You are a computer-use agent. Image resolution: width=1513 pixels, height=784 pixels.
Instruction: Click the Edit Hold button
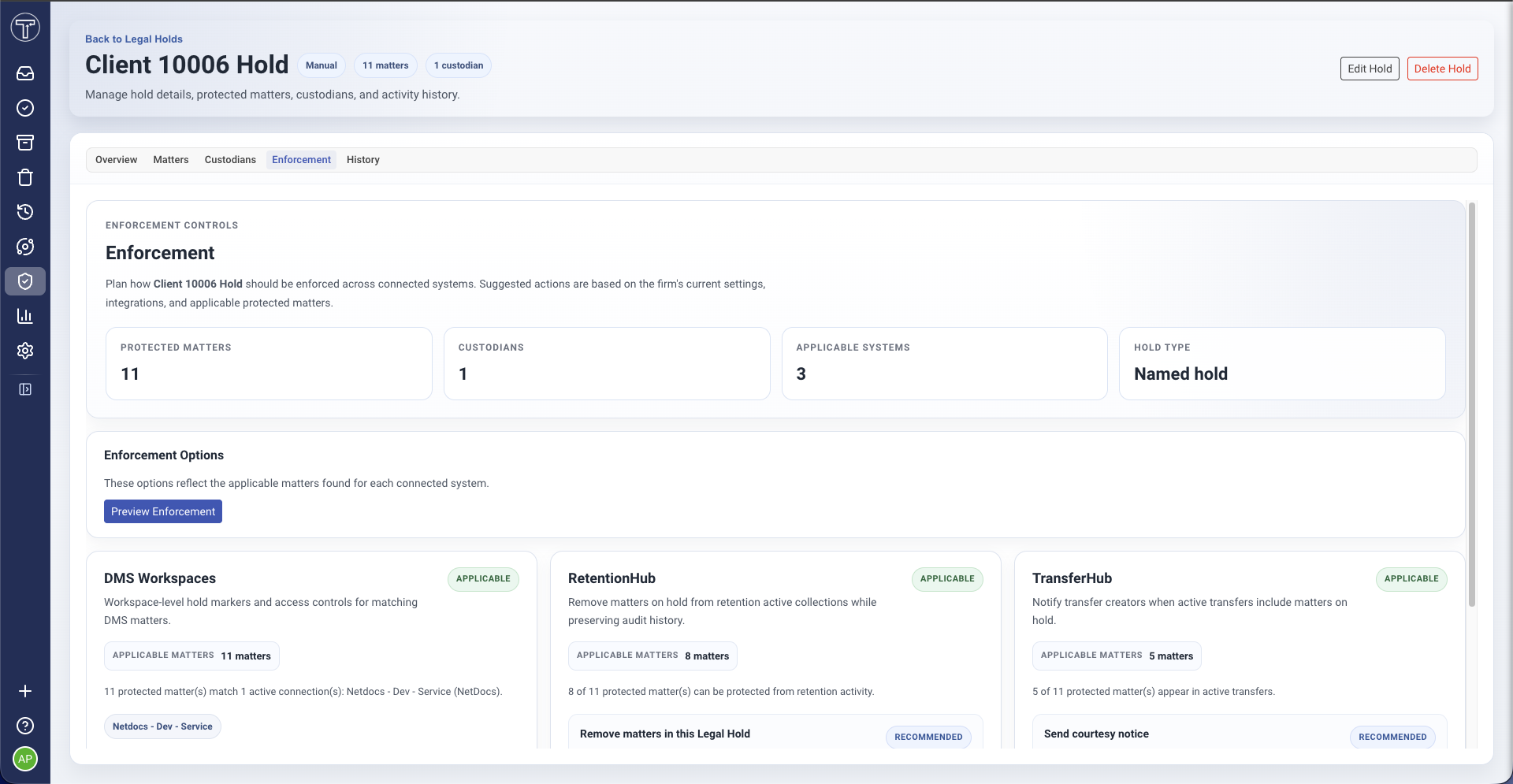(1370, 69)
